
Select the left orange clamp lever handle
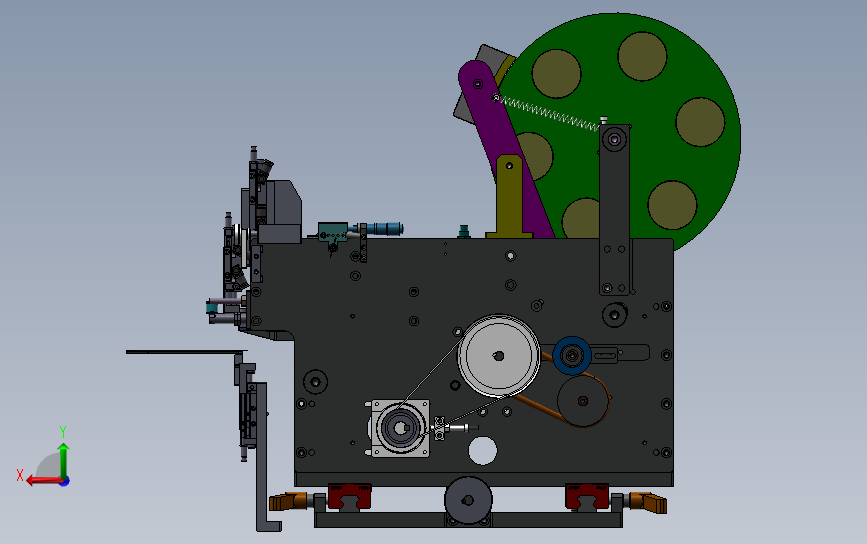(x=288, y=501)
